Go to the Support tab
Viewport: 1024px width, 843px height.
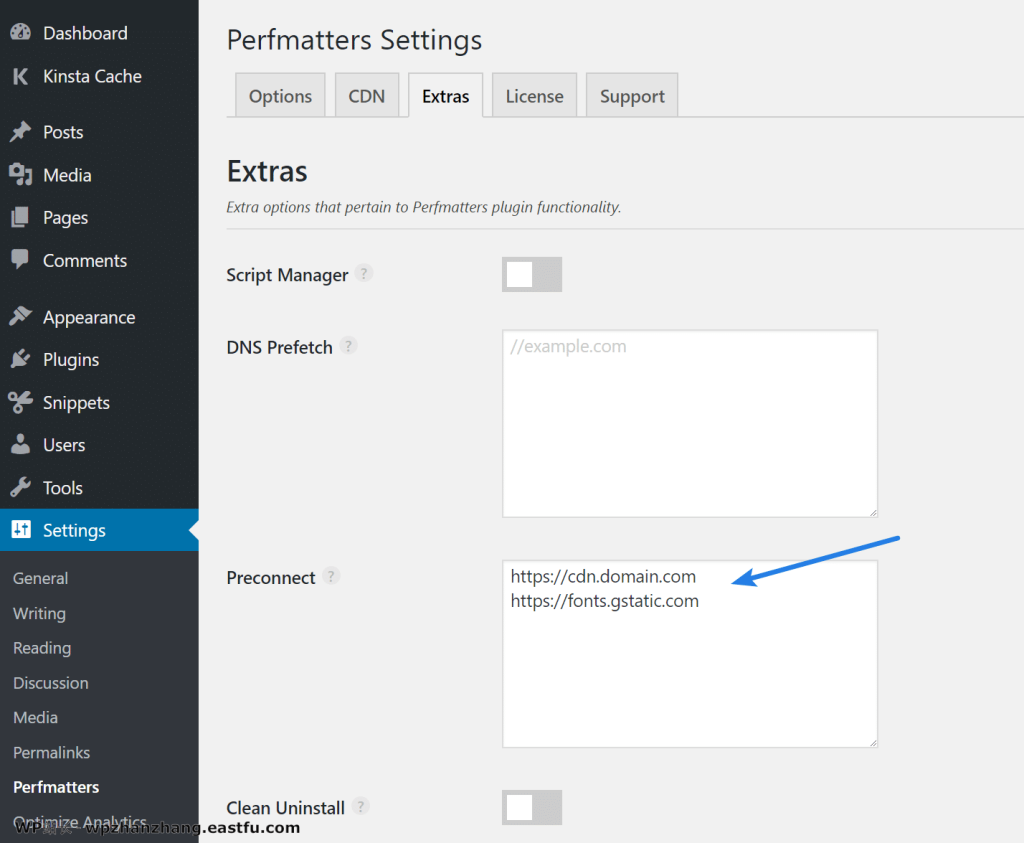[632, 96]
